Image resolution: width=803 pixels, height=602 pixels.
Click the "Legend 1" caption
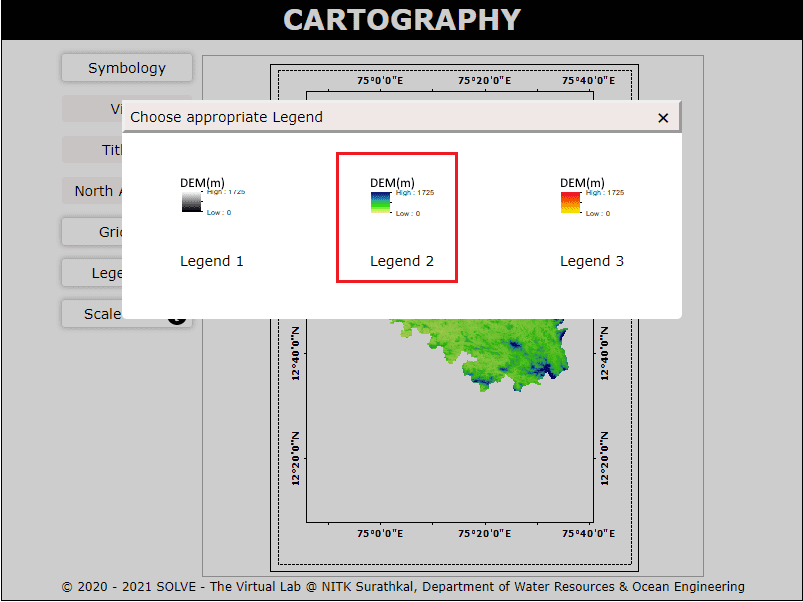pos(212,261)
